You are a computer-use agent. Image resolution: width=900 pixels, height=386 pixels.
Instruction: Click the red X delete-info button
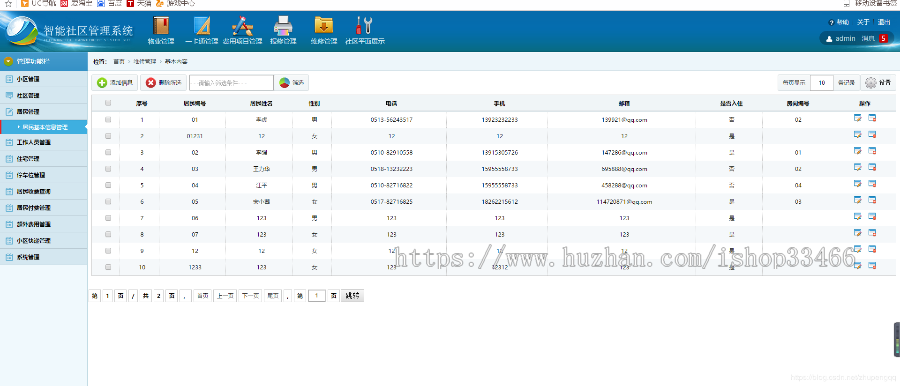click(x=163, y=83)
